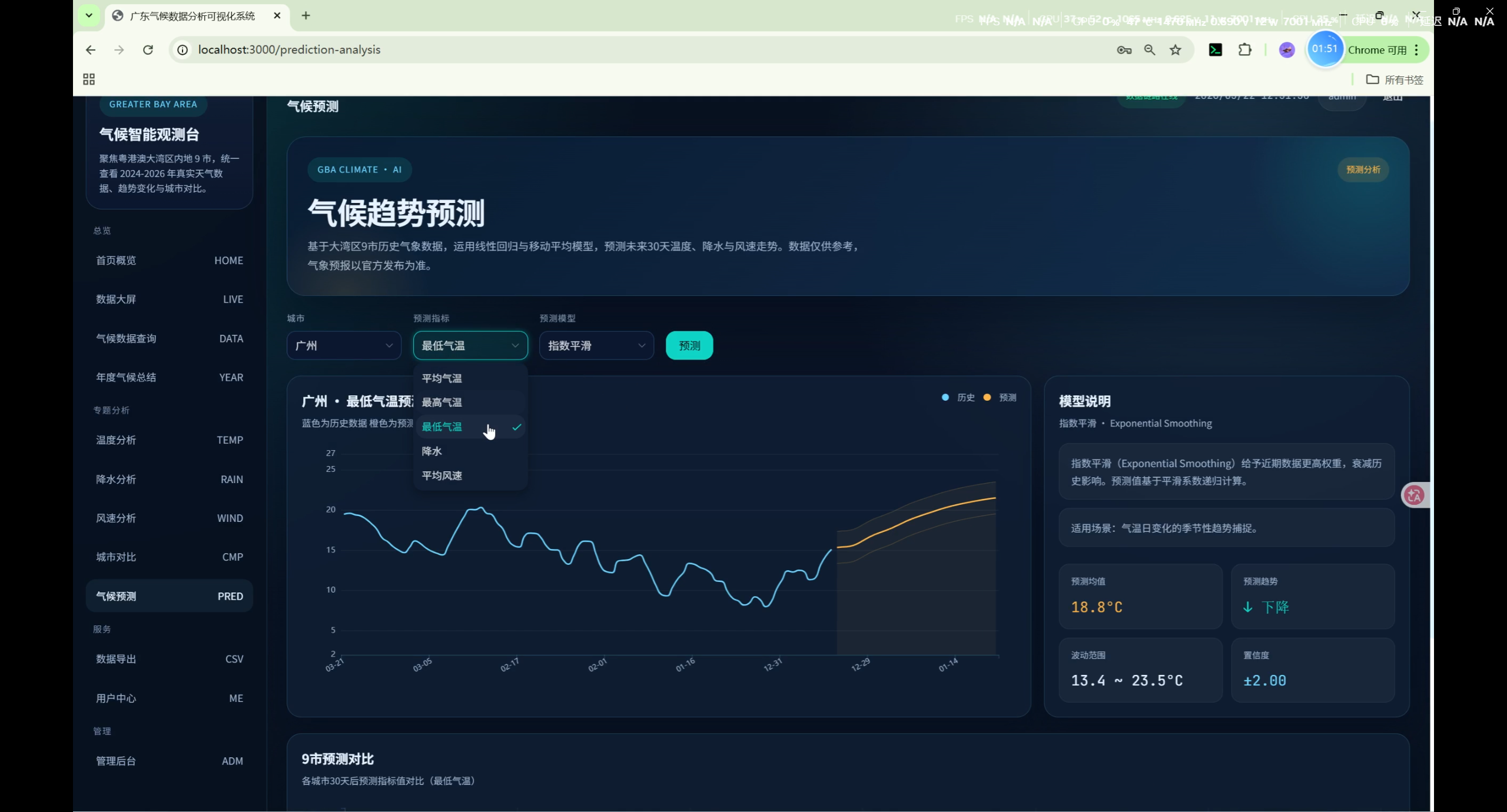Bookmark this page with the star icon
The height and width of the screenshot is (812, 1507).
coord(1176,50)
